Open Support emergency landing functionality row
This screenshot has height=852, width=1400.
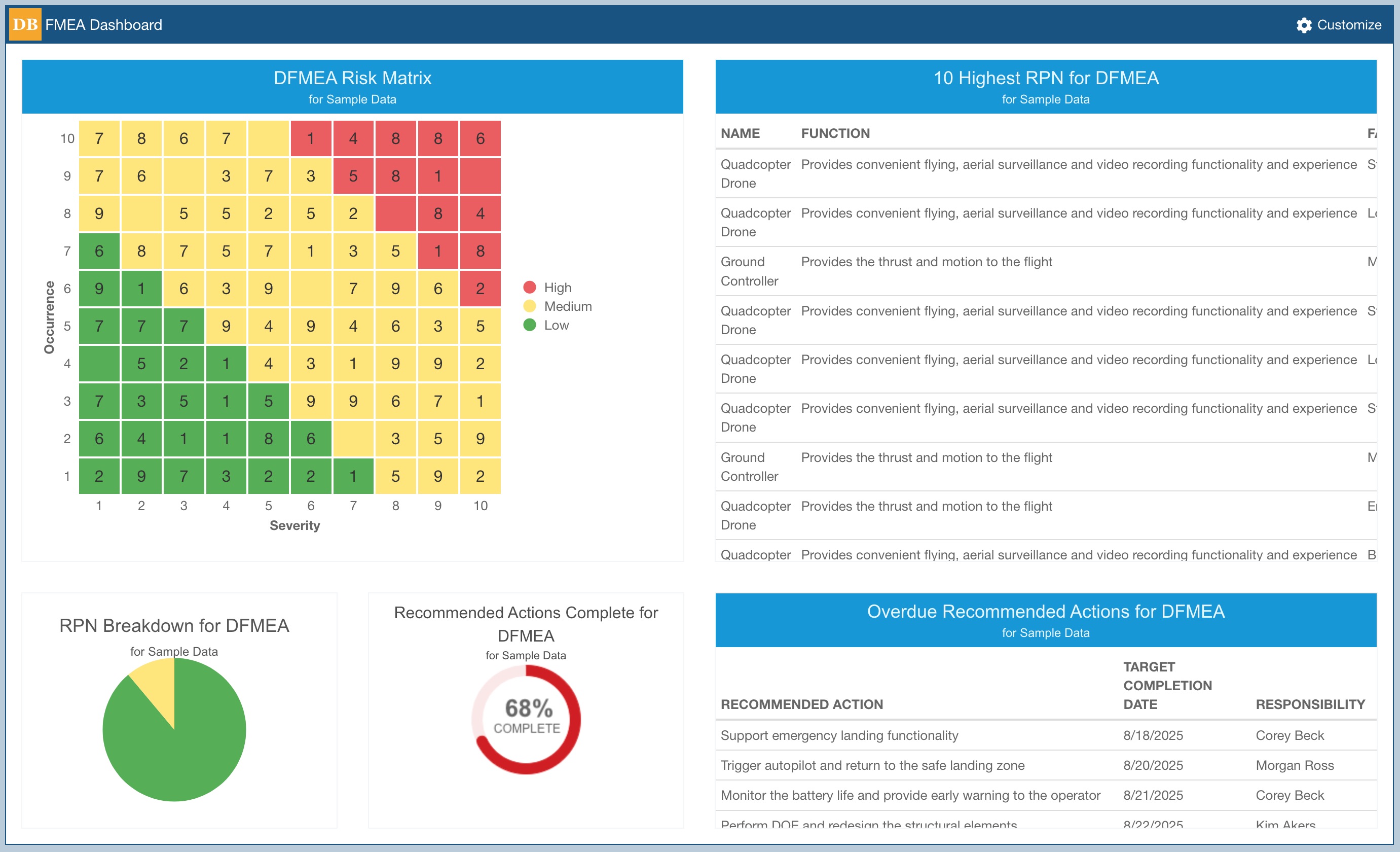pyautogui.click(x=839, y=735)
